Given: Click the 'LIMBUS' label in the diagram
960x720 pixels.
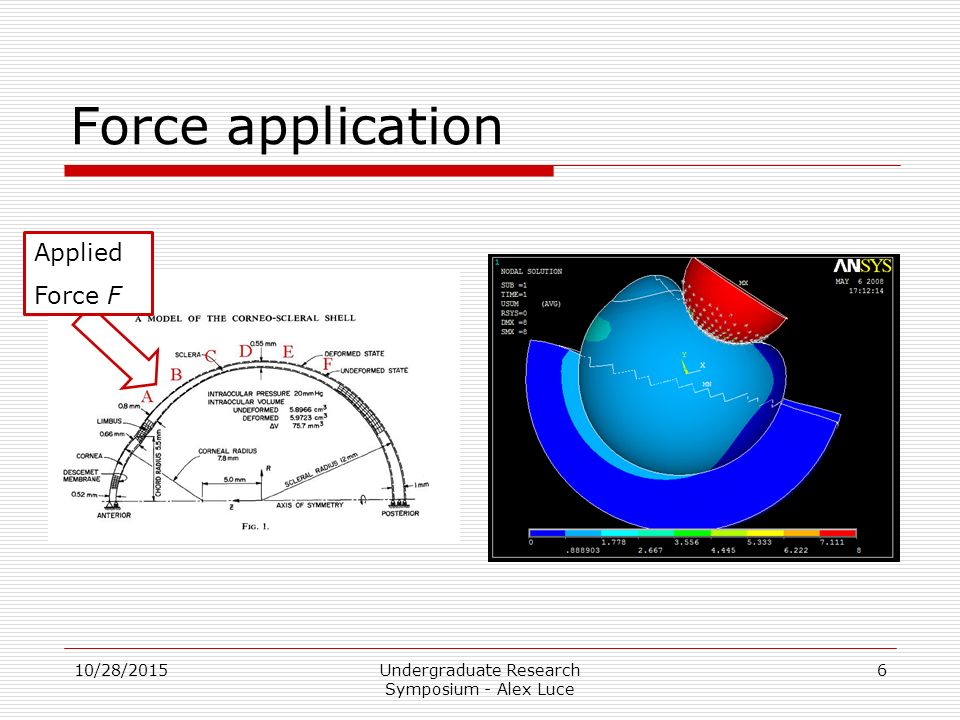Looking at the screenshot, I should (109, 421).
